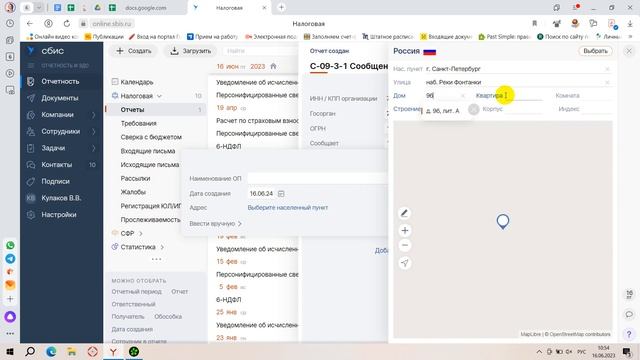The width and height of the screenshot is (640, 360).
Task: Open Исходящие письма
Action: [150, 164]
